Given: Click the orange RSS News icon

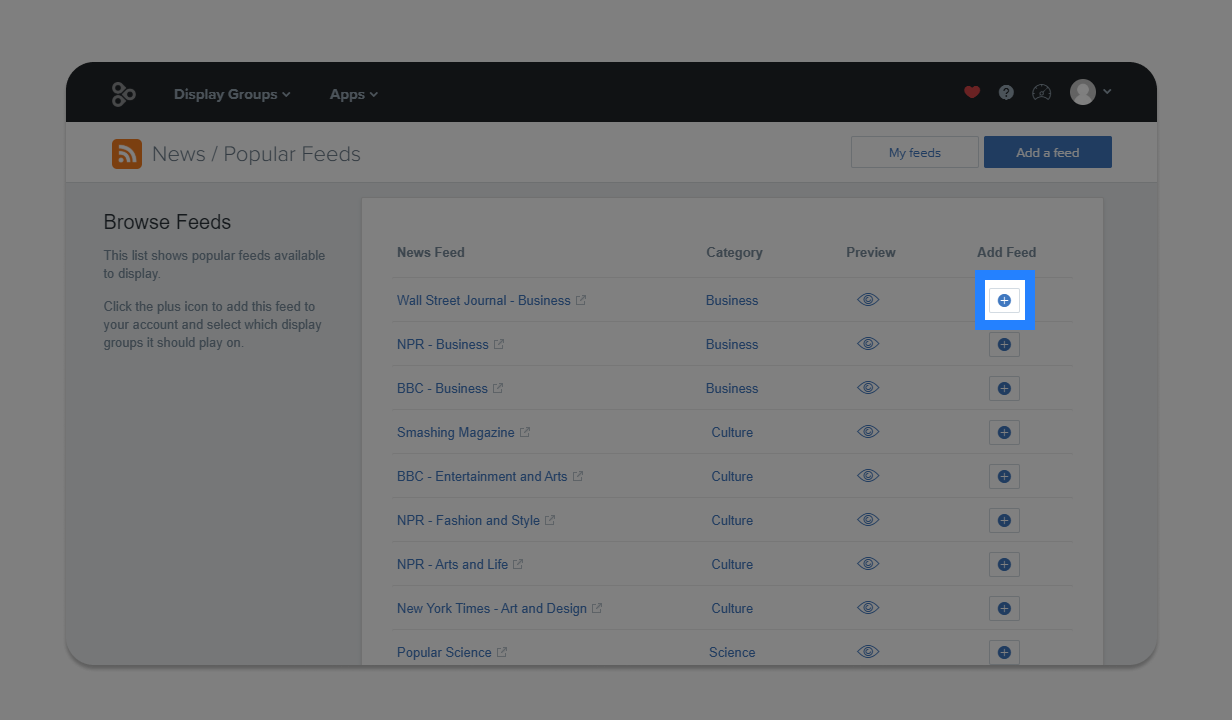Looking at the screenshot, I should (127, 154).
